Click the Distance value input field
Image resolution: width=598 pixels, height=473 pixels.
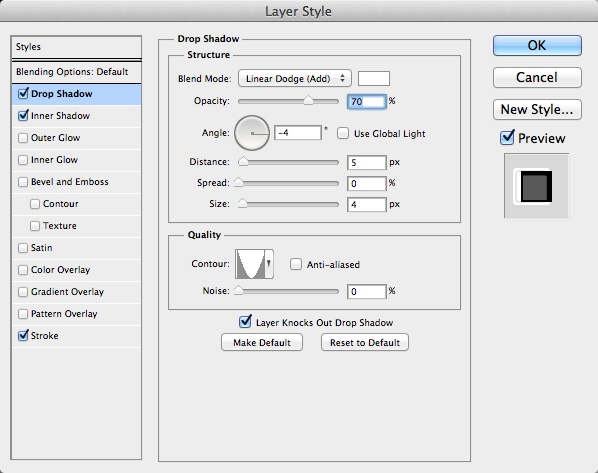tap(367, 162)
